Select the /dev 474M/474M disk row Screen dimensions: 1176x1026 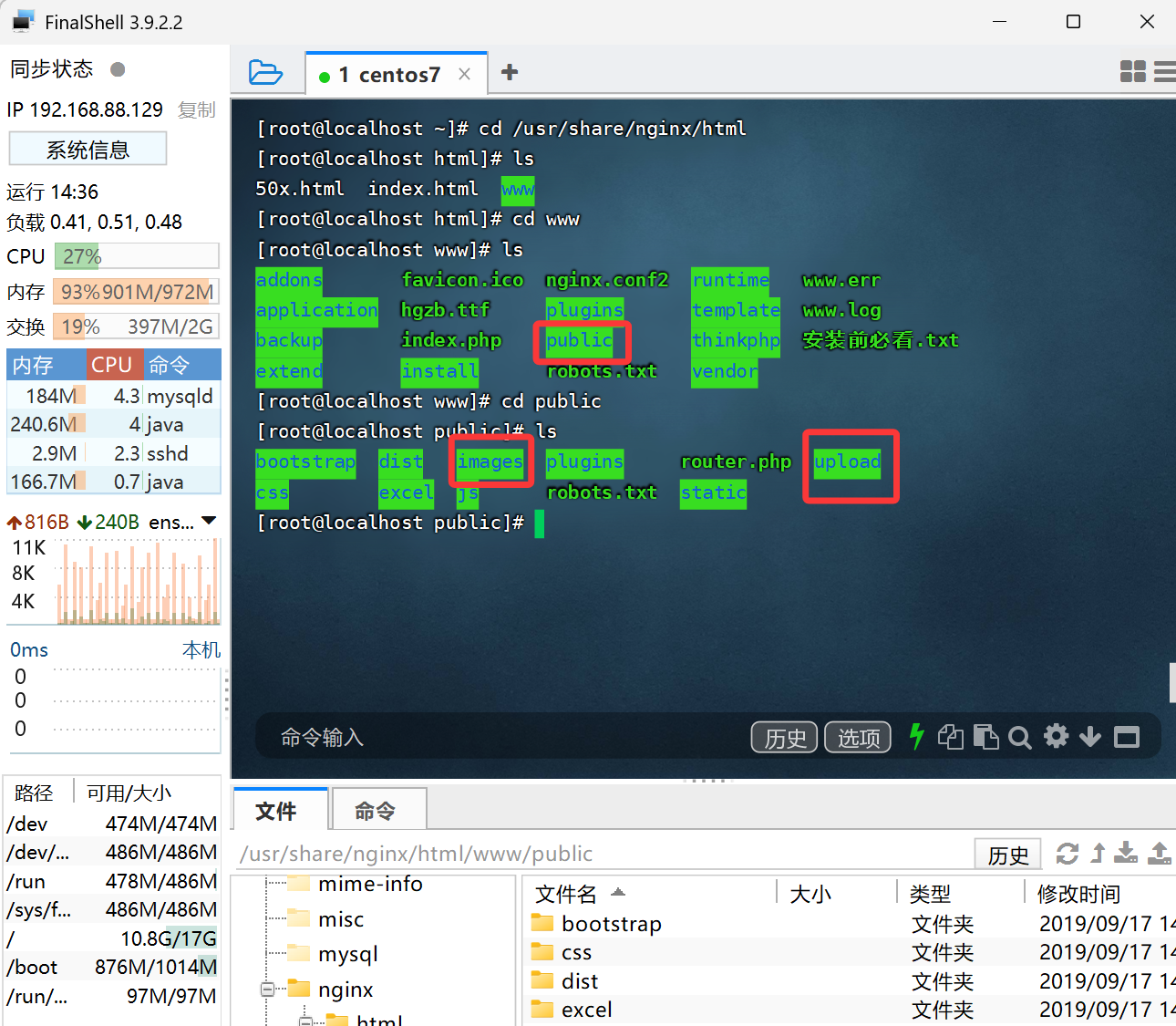113,824
